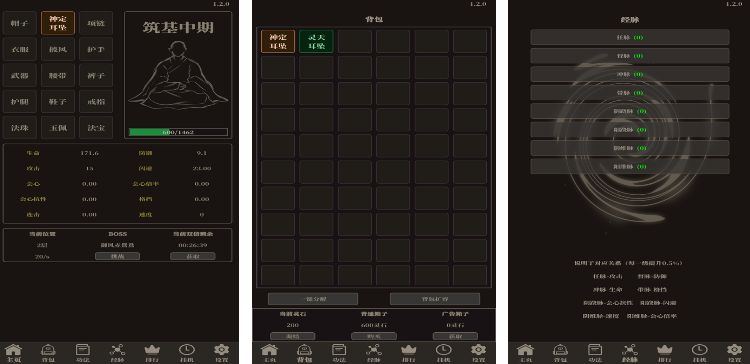Click 获取 under the double-rate timer 00:26:39

tap(193, 256)
